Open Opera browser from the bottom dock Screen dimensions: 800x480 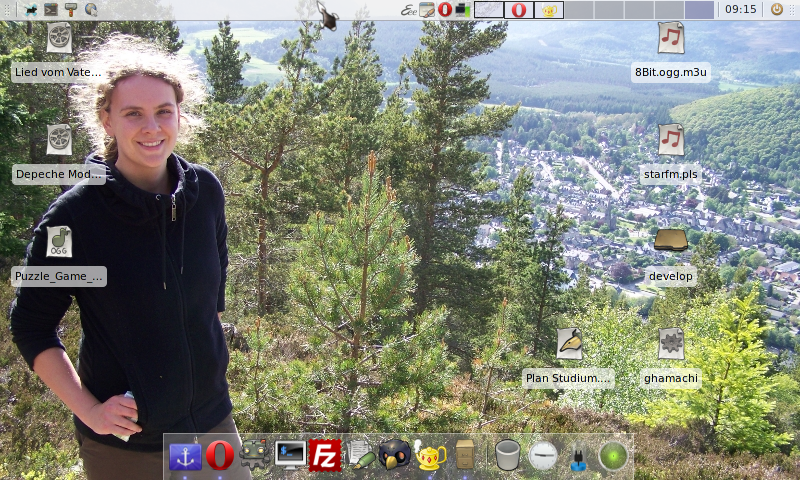pos(221,456)
